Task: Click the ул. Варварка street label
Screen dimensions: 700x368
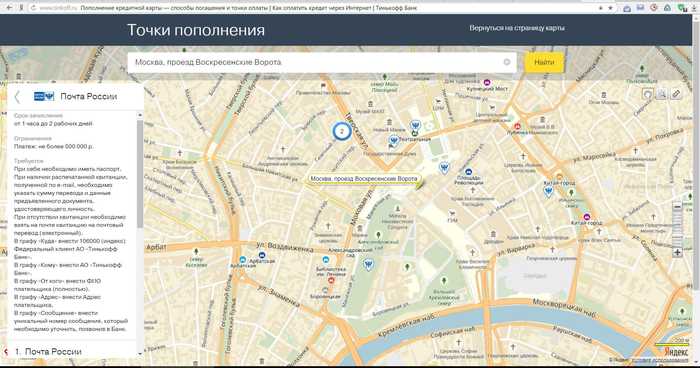Action: 516,251
